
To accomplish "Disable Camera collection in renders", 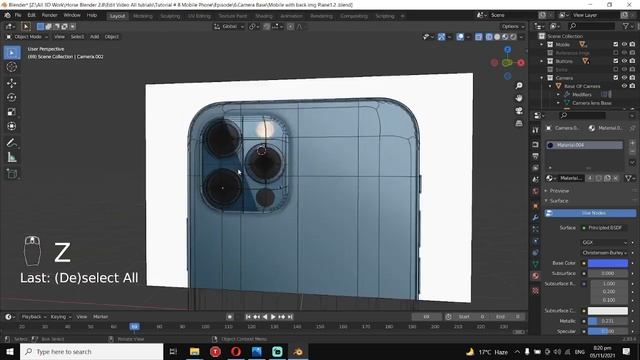I will point(632,78).
